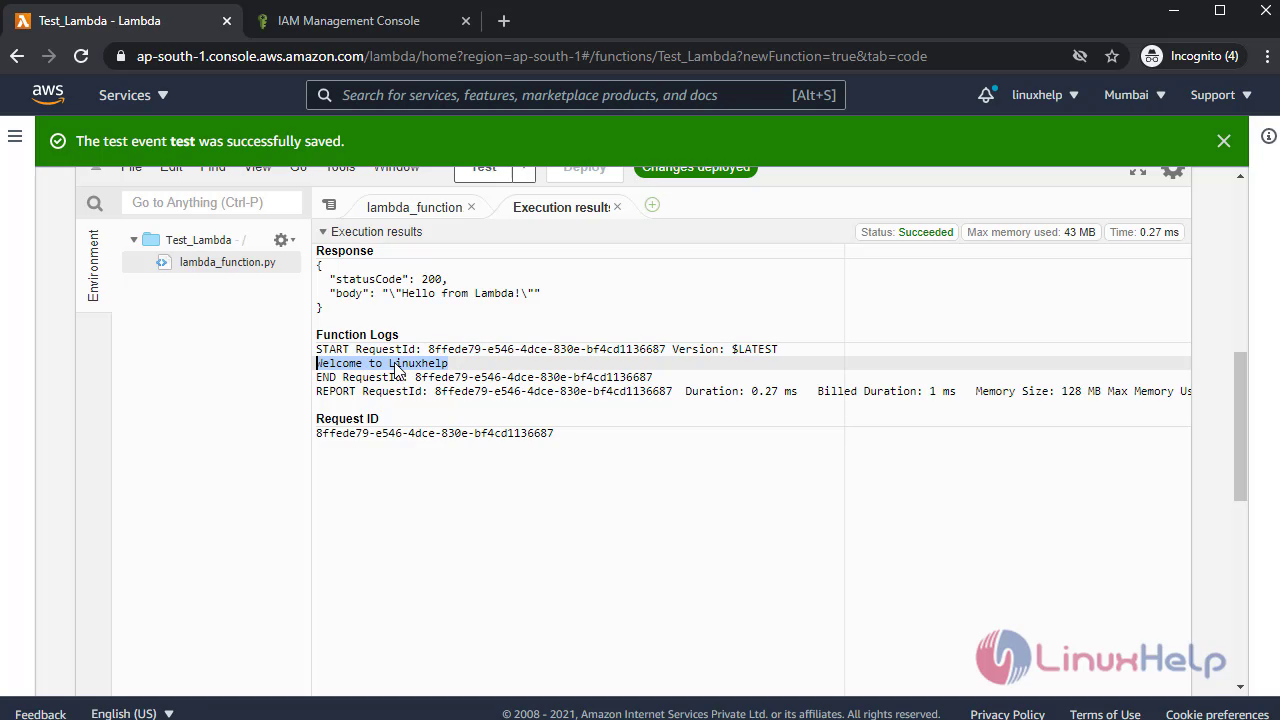Click the search magnifier in AWS search bar
1280x720 pixels.
coord(324,95)
